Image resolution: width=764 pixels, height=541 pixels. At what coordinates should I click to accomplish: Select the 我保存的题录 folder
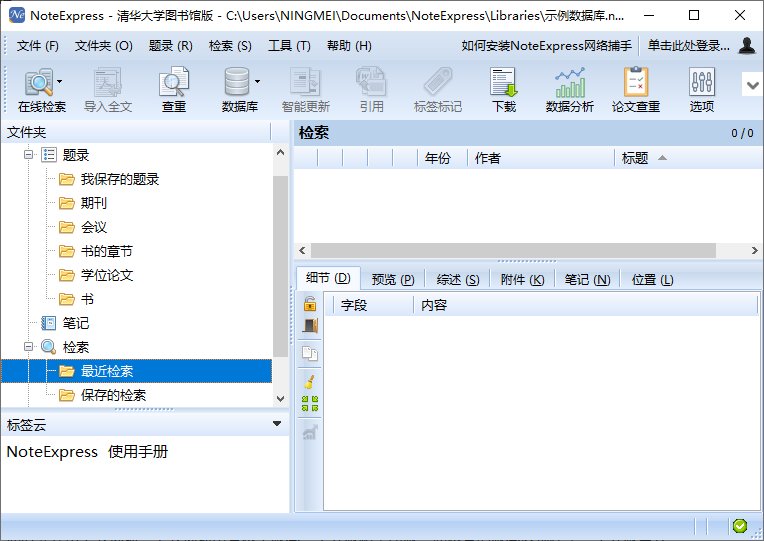[x=120, y=179]
